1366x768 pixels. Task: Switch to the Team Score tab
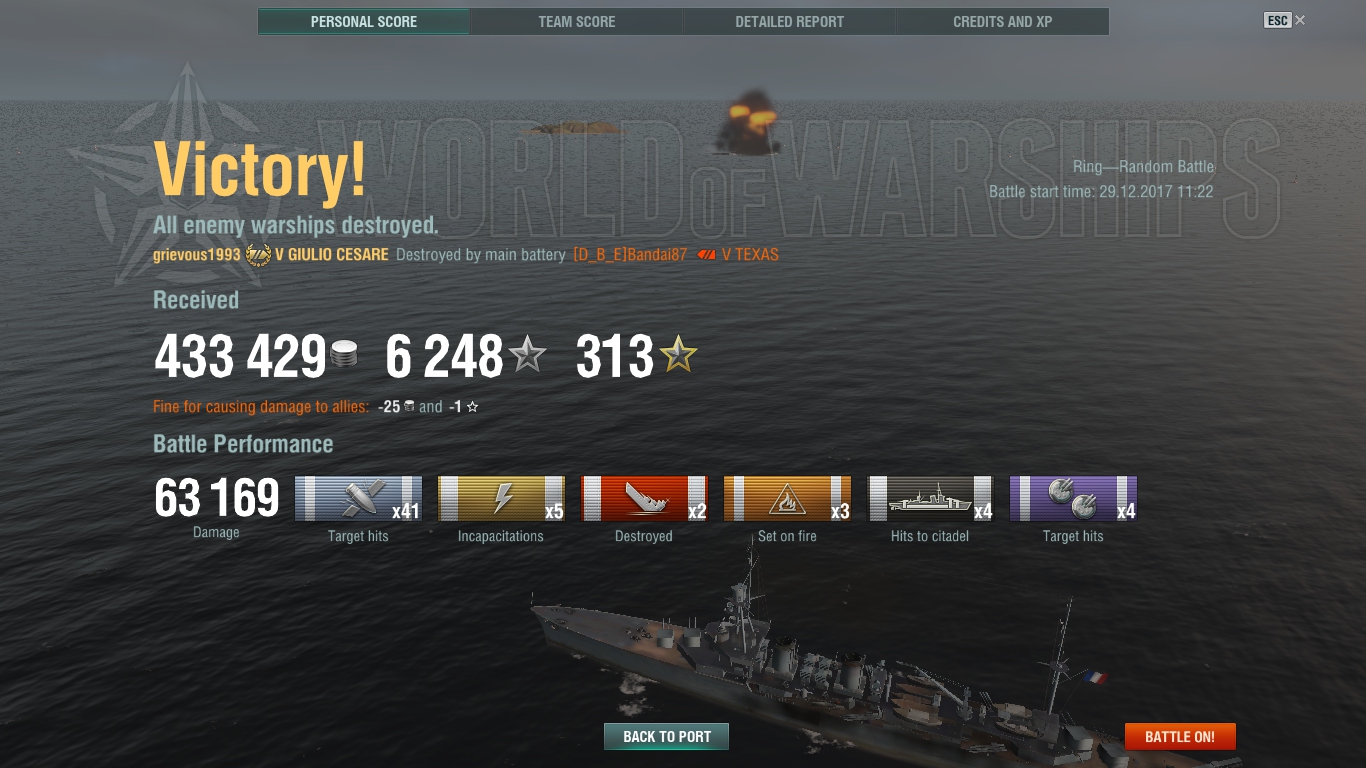[577, 22]
